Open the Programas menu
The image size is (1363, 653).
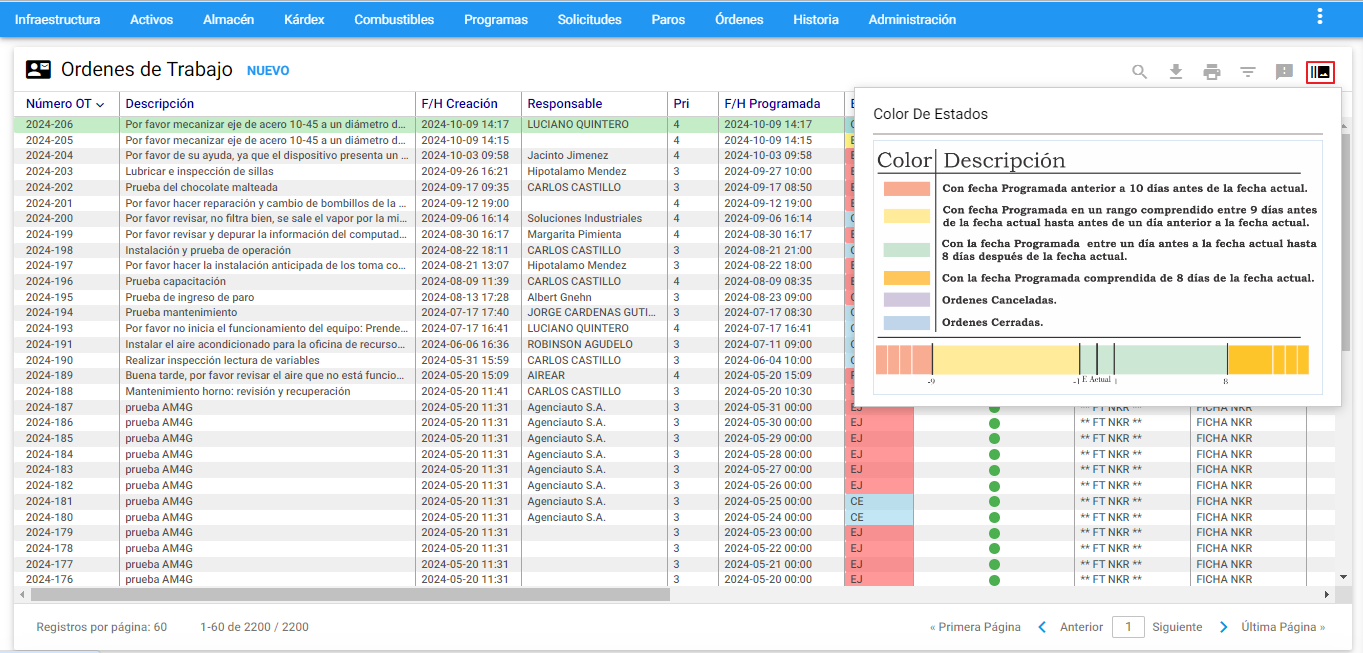[496, 19]
